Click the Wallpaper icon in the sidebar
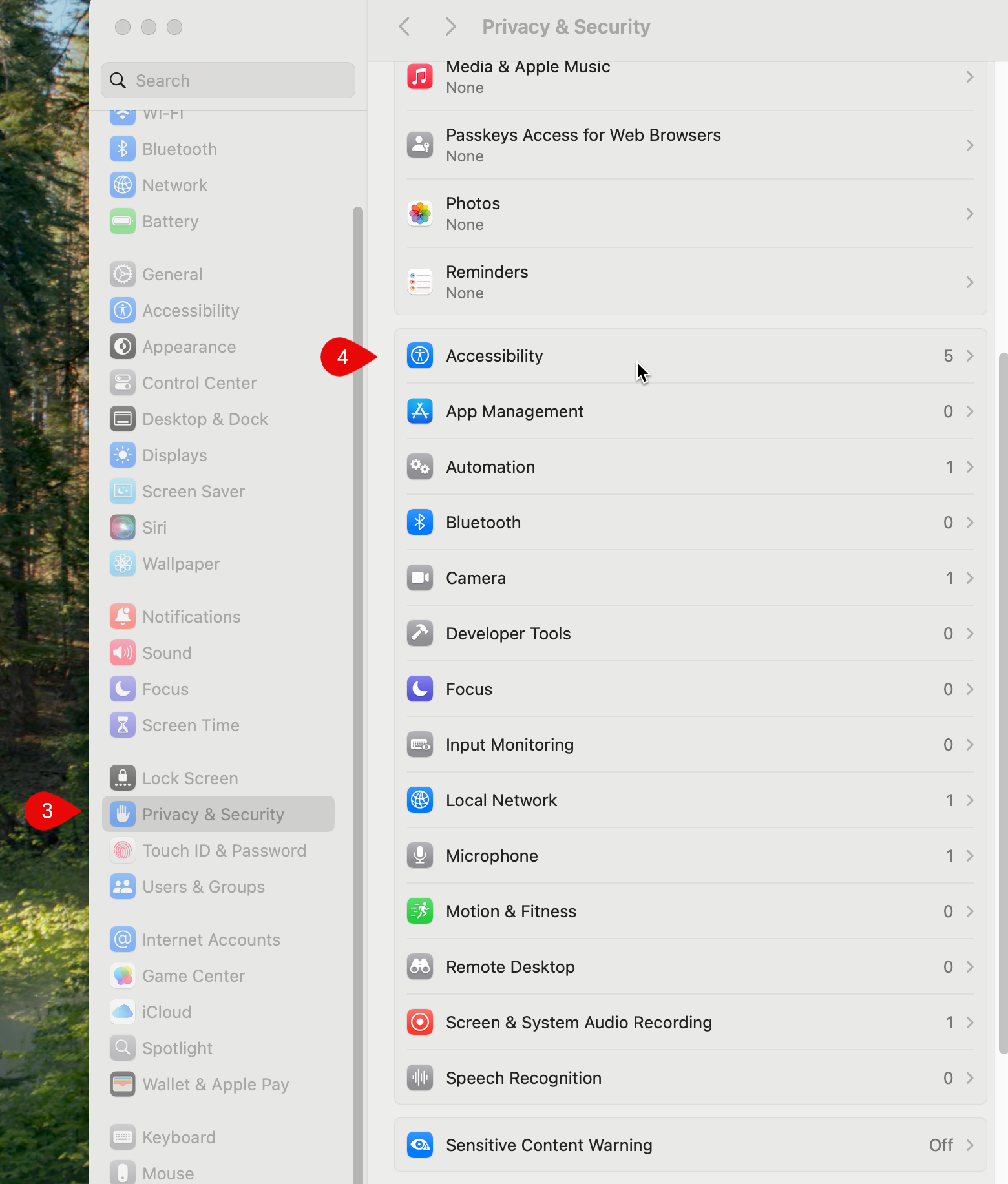 123,564
